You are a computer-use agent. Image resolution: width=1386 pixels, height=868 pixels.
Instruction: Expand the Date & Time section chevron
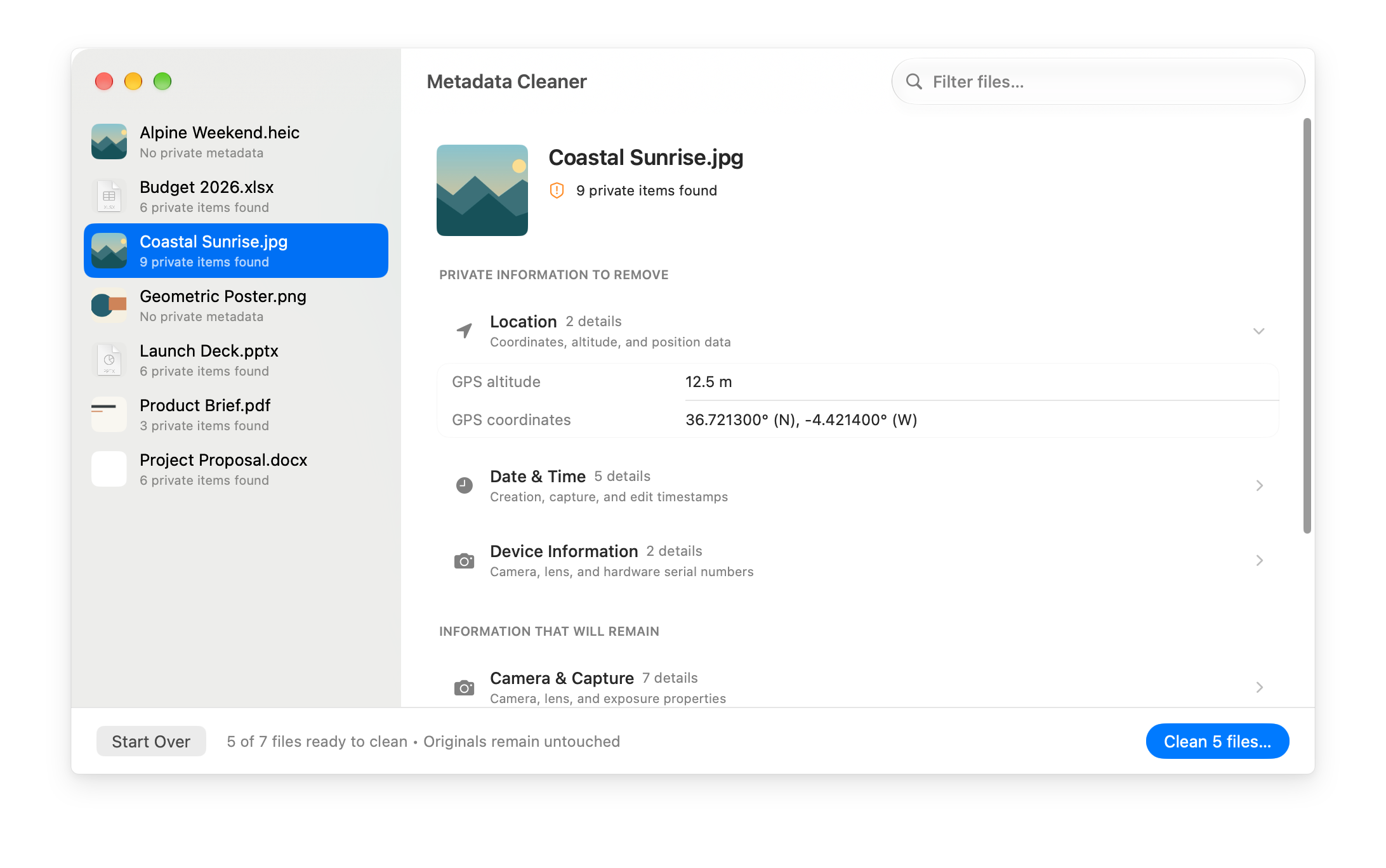coord(1260,485)
